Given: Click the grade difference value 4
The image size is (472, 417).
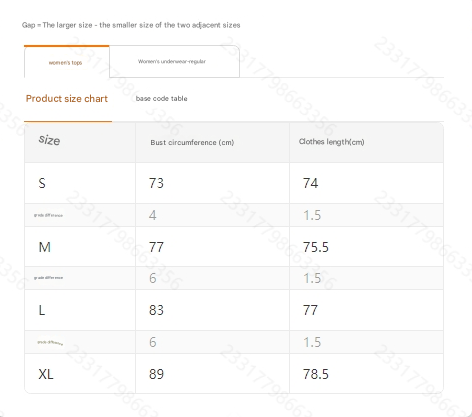Looking at the screenshot, I should coord(153,215).
